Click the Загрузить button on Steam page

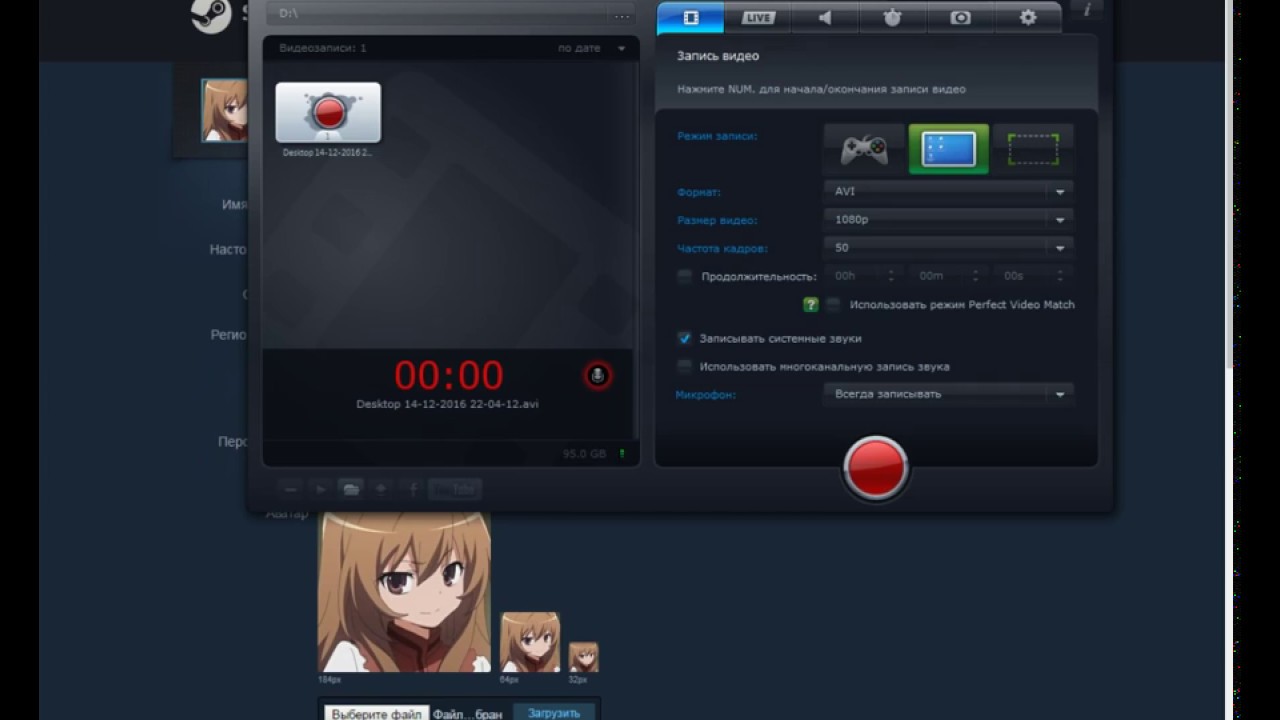pyautogui.click(x=554, y=713)
